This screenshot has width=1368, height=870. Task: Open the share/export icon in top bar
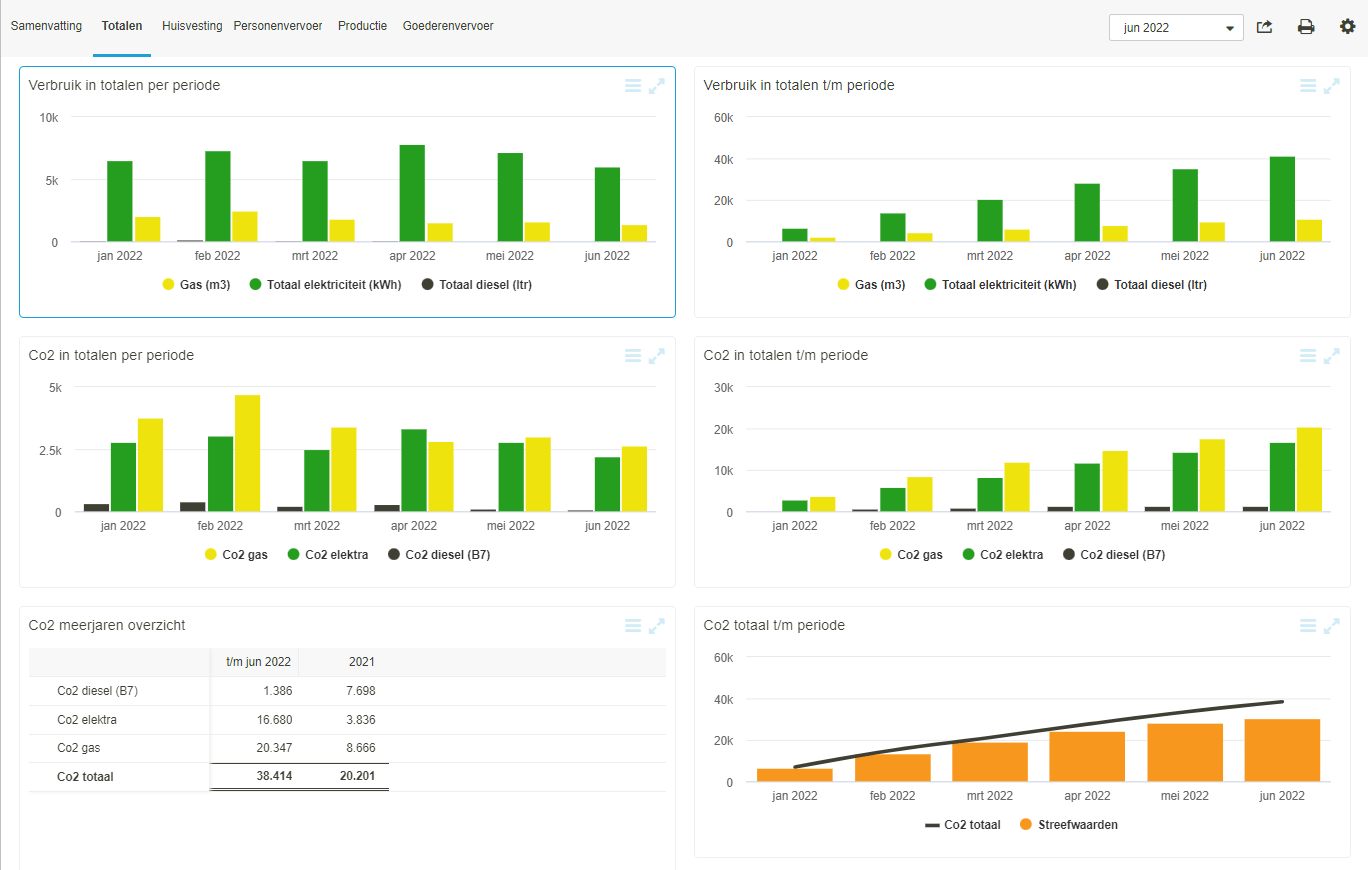[1265, 27]
